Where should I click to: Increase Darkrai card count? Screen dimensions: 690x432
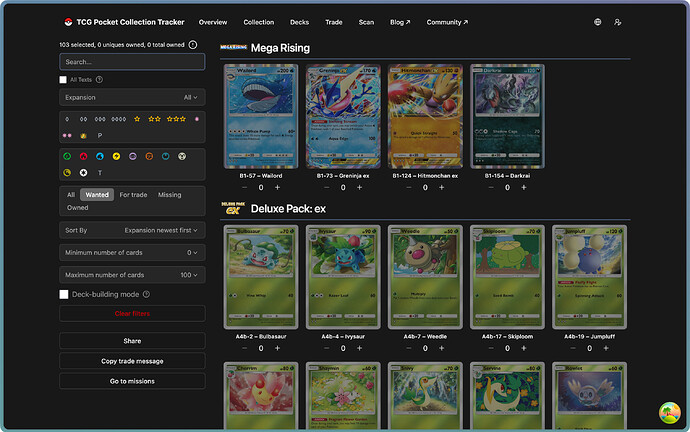click(x=524, y=187)
